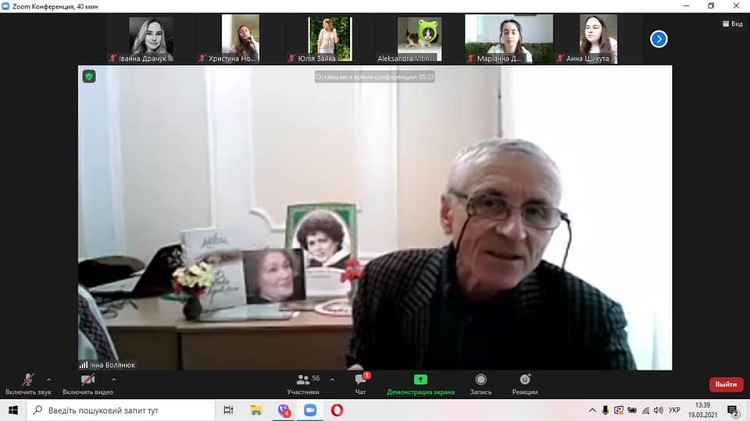
Task: Open Реакции reactions menu
Action: pos(524,383)
